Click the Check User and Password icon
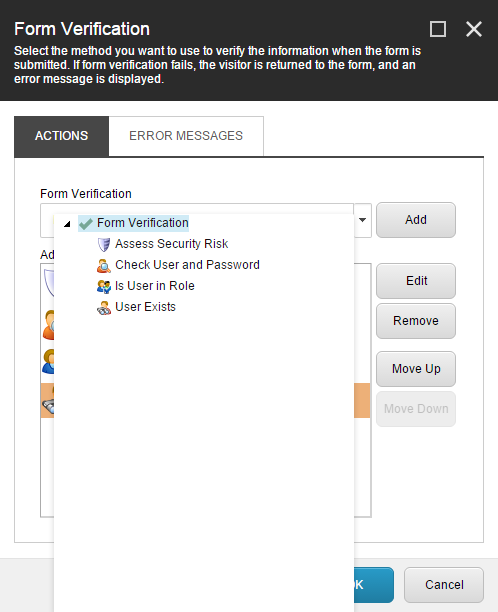The image size is (498, 612). click(x=104, y=265)
